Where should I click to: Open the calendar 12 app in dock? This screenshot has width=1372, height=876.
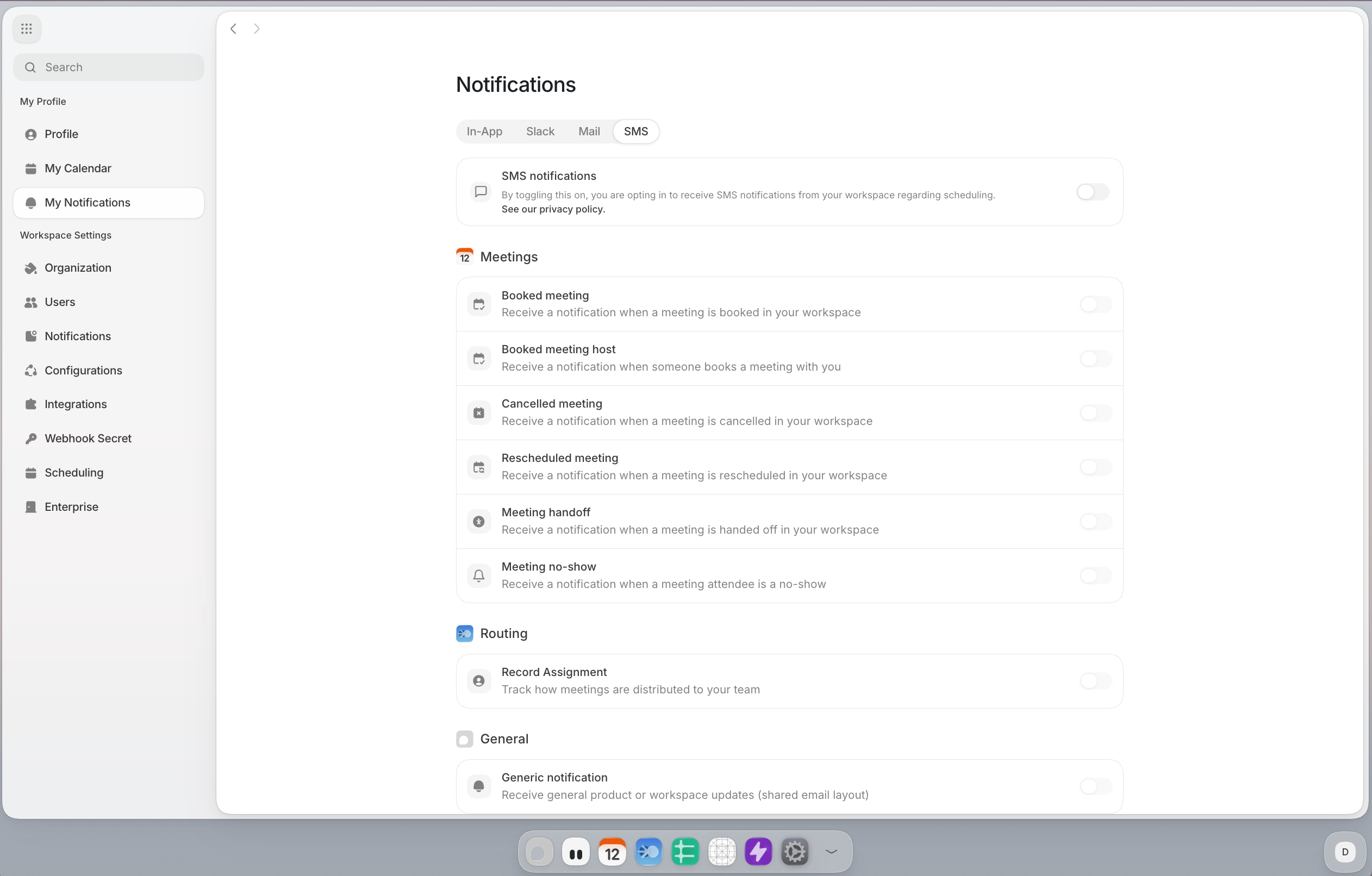pyautogui.click(x=612, y=852)
